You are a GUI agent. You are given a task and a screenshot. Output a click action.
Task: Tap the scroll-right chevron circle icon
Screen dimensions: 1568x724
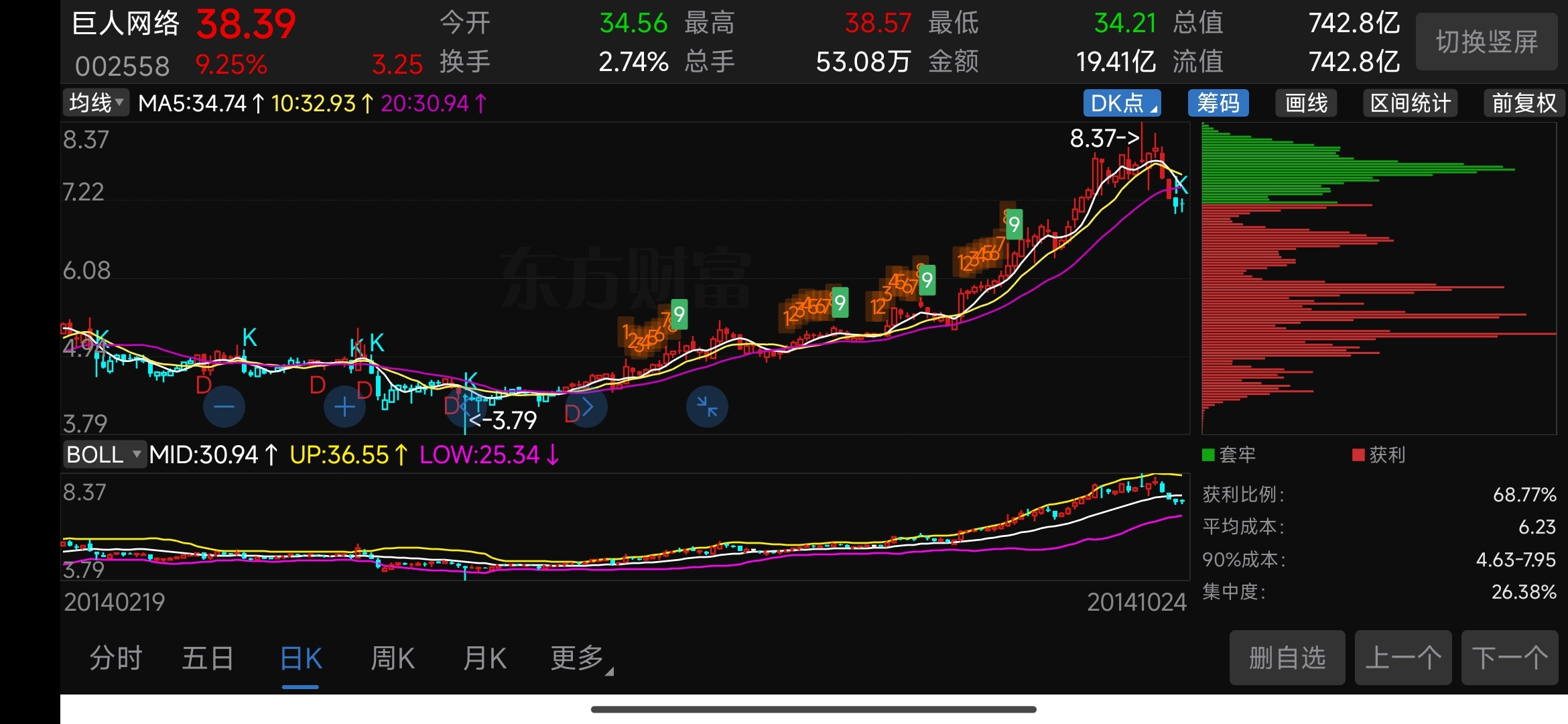pyautogui.click(x=587, y=407)
